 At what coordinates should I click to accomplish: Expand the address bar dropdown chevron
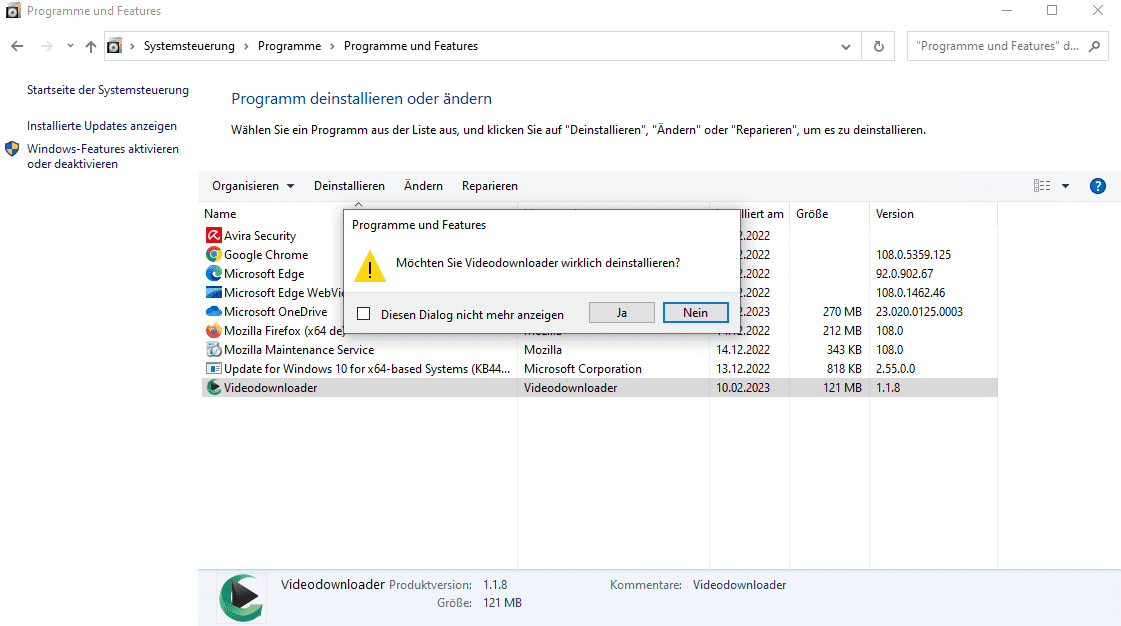tap(845, 45)
